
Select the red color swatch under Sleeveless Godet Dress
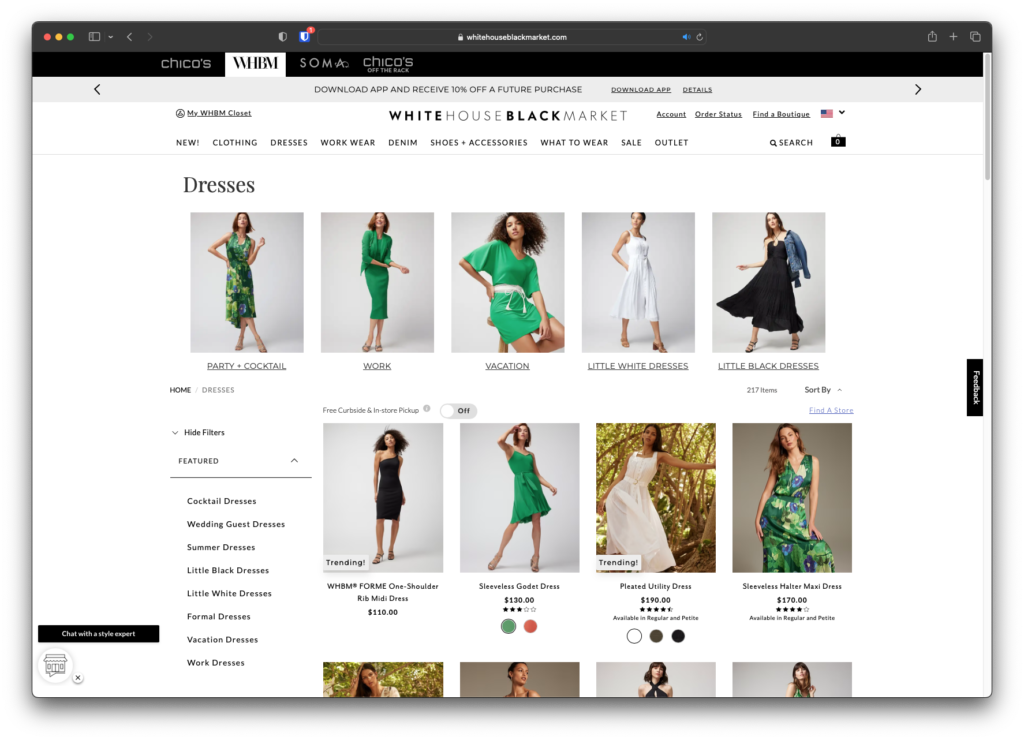pos(530,624)
